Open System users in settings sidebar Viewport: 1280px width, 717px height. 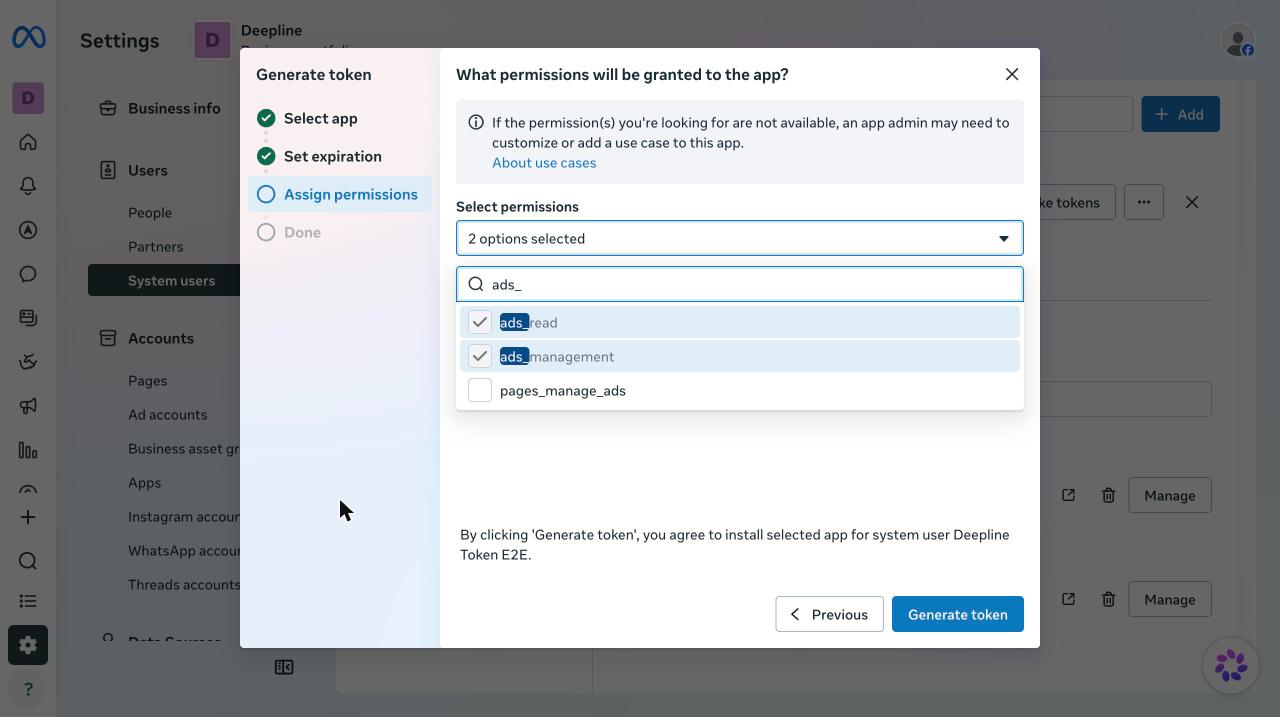click(x=171, y=280)
